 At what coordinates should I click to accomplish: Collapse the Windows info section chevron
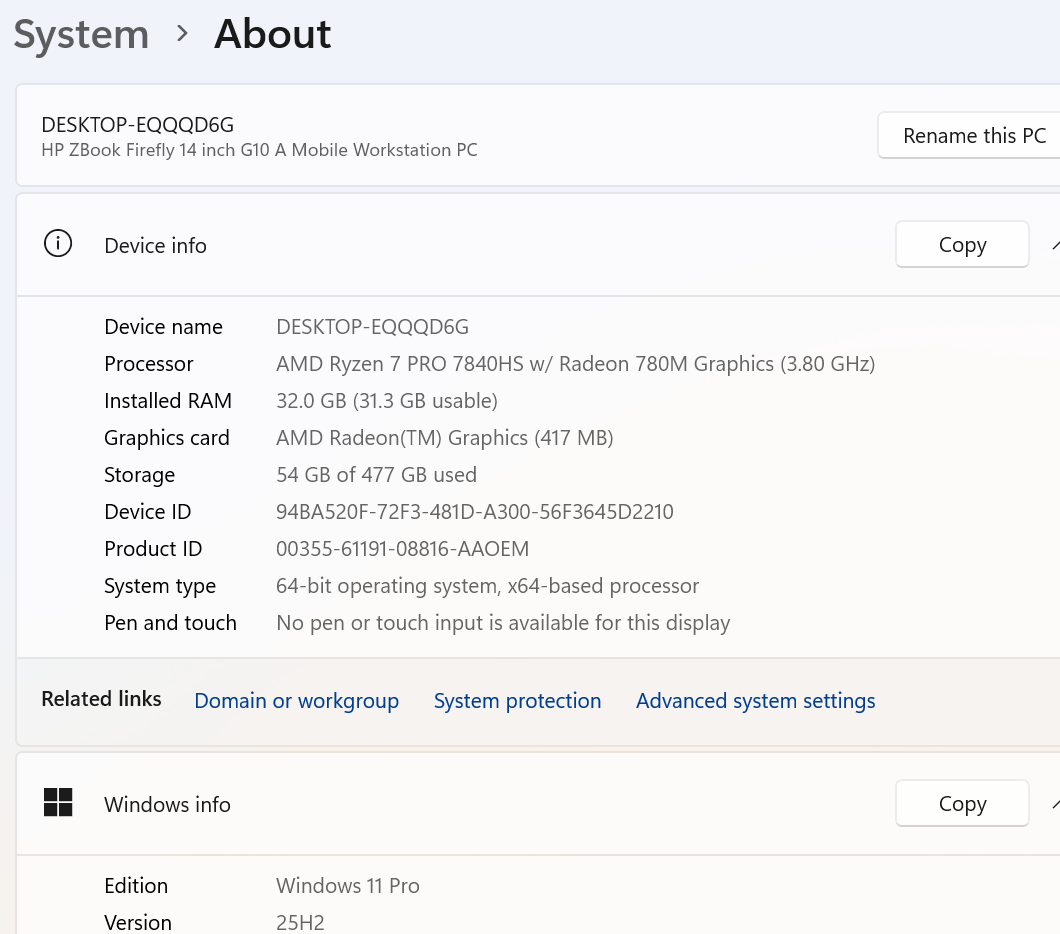coord(1055,804)
